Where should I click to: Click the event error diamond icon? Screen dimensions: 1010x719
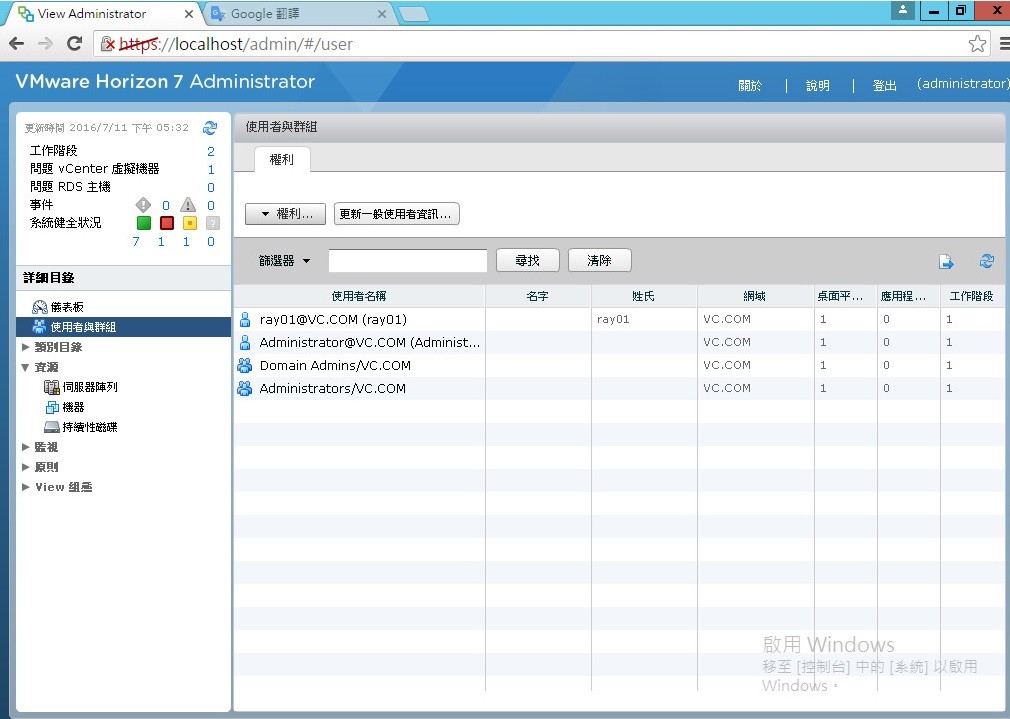pyautogui.click(x=143, y=205)
